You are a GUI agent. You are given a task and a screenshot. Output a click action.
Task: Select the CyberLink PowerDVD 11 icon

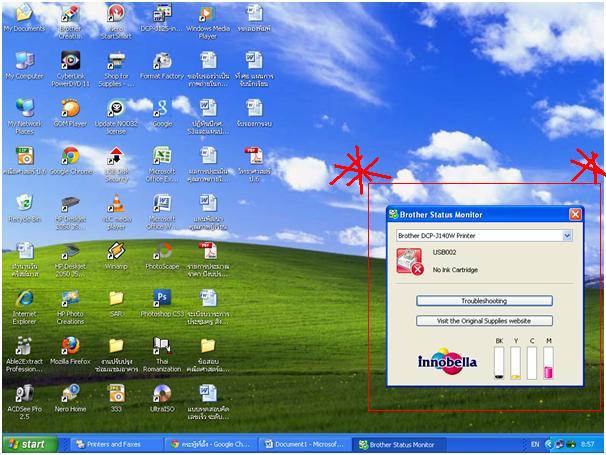click(70, 68)
